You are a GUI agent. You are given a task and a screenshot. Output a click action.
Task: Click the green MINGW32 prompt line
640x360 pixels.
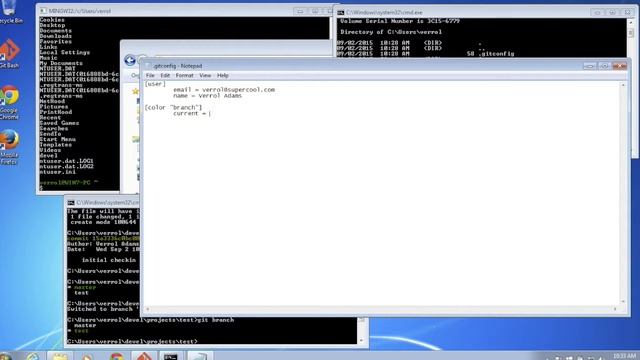(69, 183)
